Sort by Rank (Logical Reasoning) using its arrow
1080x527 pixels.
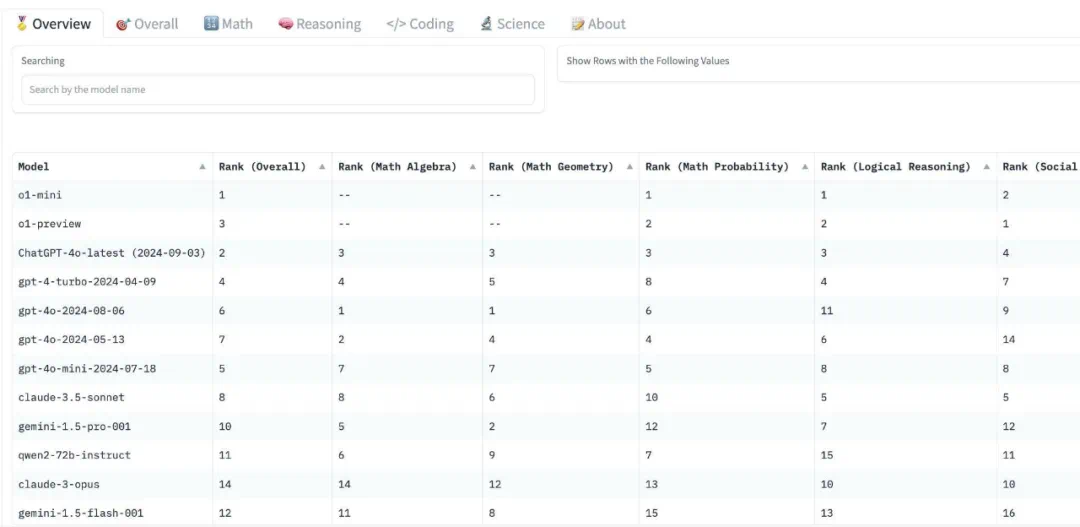click(x=986, y=167)
